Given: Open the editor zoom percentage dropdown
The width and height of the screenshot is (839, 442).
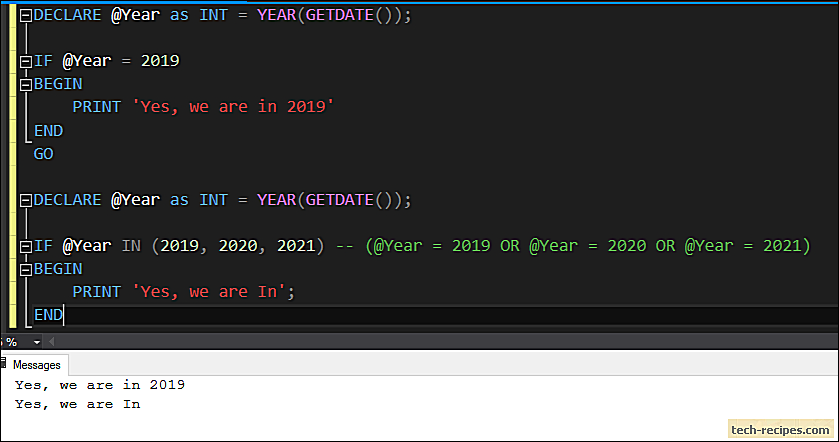Looking at the screenshot, I should click(36, 342).
